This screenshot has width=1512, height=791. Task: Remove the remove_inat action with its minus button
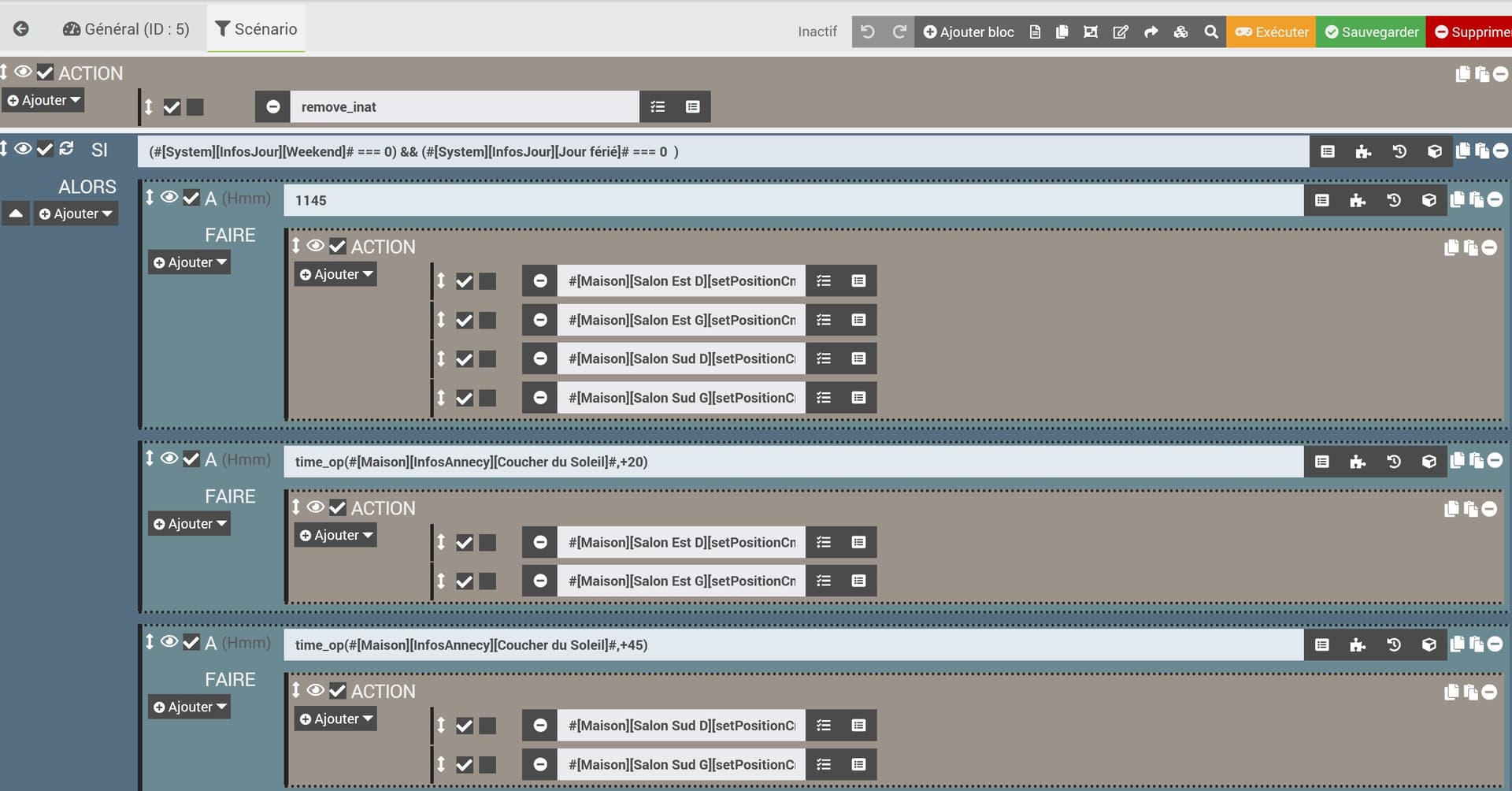(272, 106)
